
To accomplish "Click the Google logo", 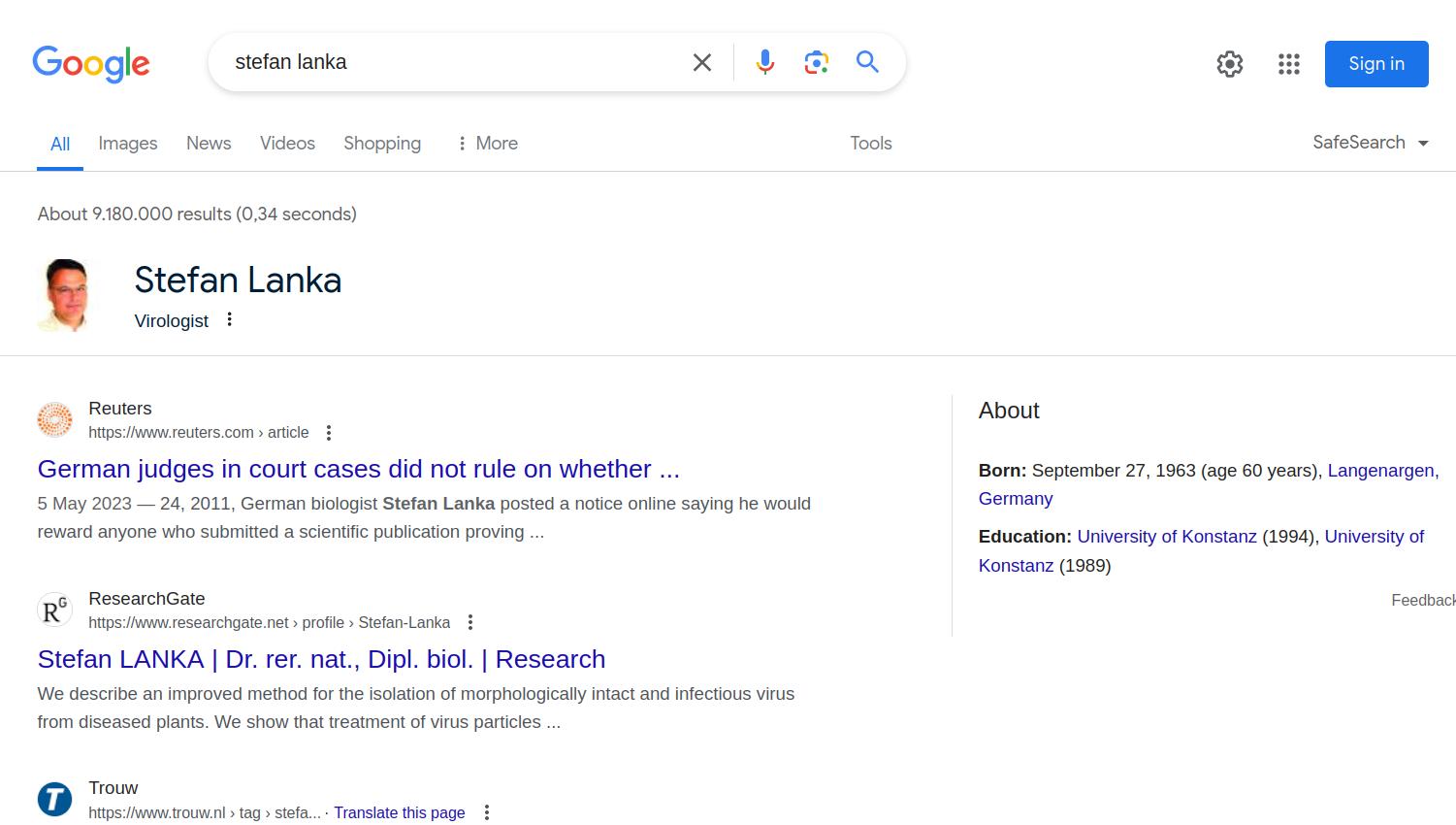I will 91,63.
